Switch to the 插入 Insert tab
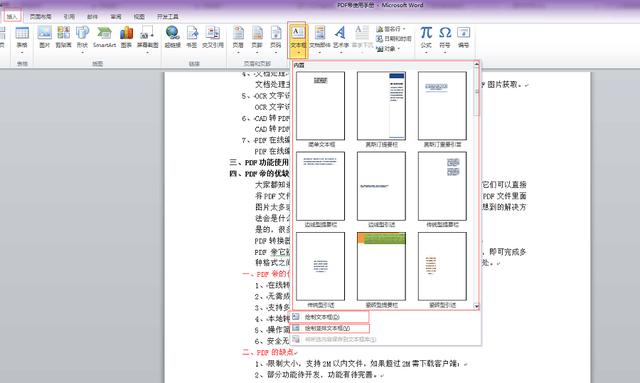Viewport: 640px width, 383px height. 12,16
